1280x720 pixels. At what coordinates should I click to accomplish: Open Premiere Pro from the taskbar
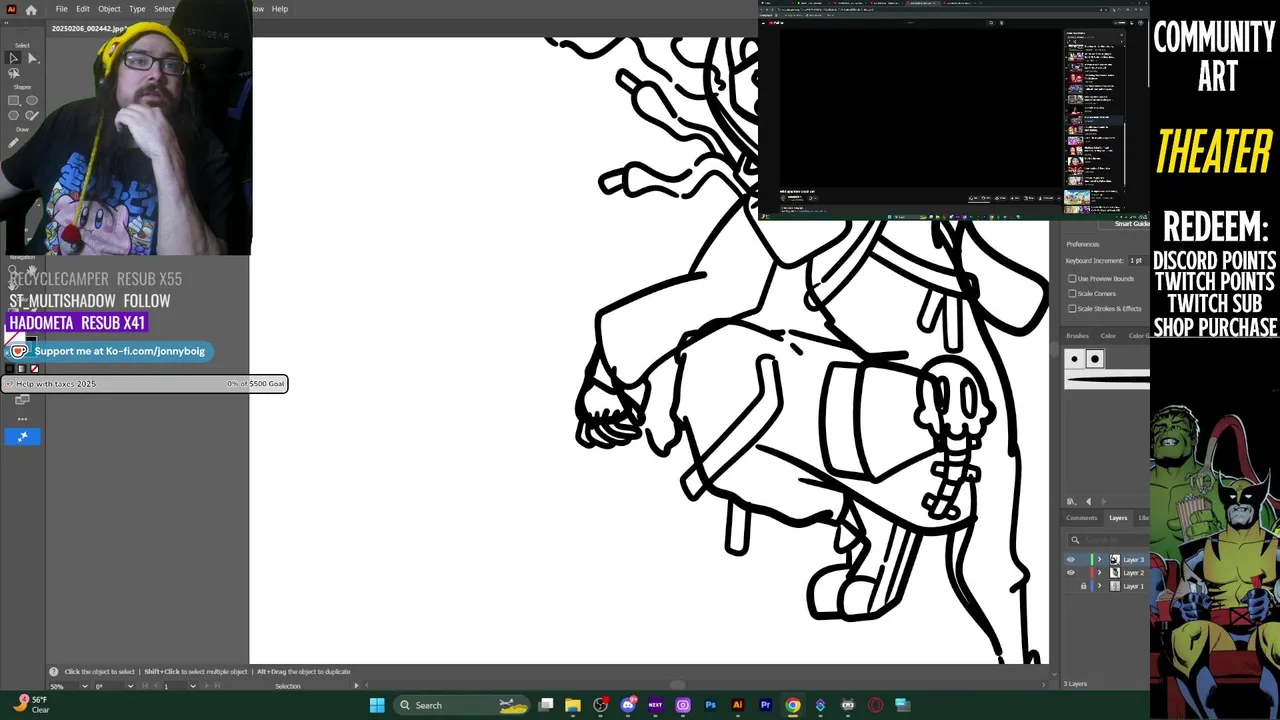coord(765,705)
